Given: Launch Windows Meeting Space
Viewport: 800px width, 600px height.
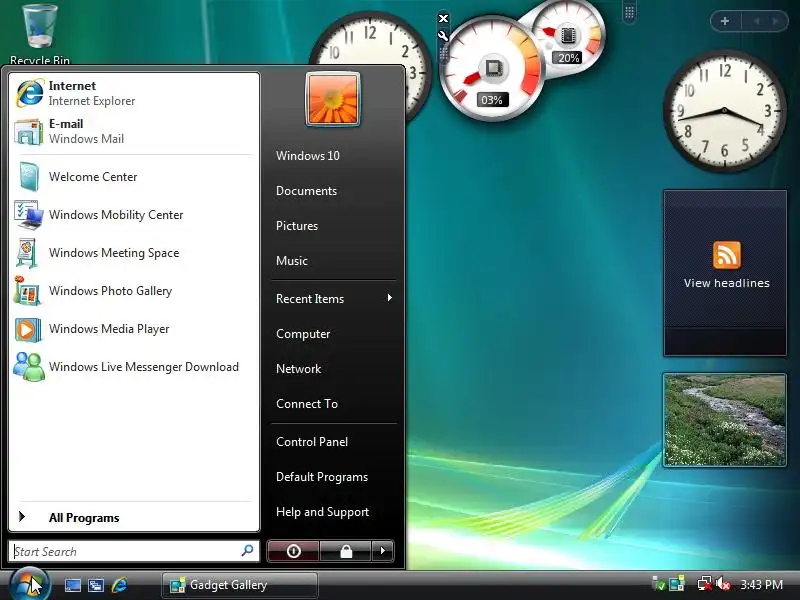Looking at the screenshot, I should click(x=134, y=253).
